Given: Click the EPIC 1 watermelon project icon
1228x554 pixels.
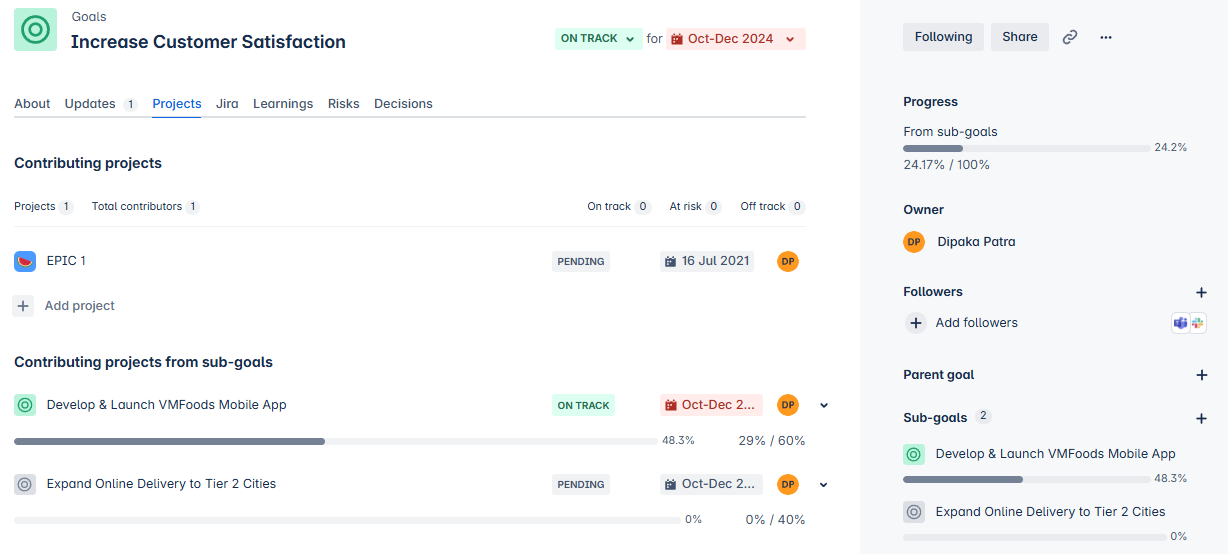Looking at the screenshot, I should 25,261.
